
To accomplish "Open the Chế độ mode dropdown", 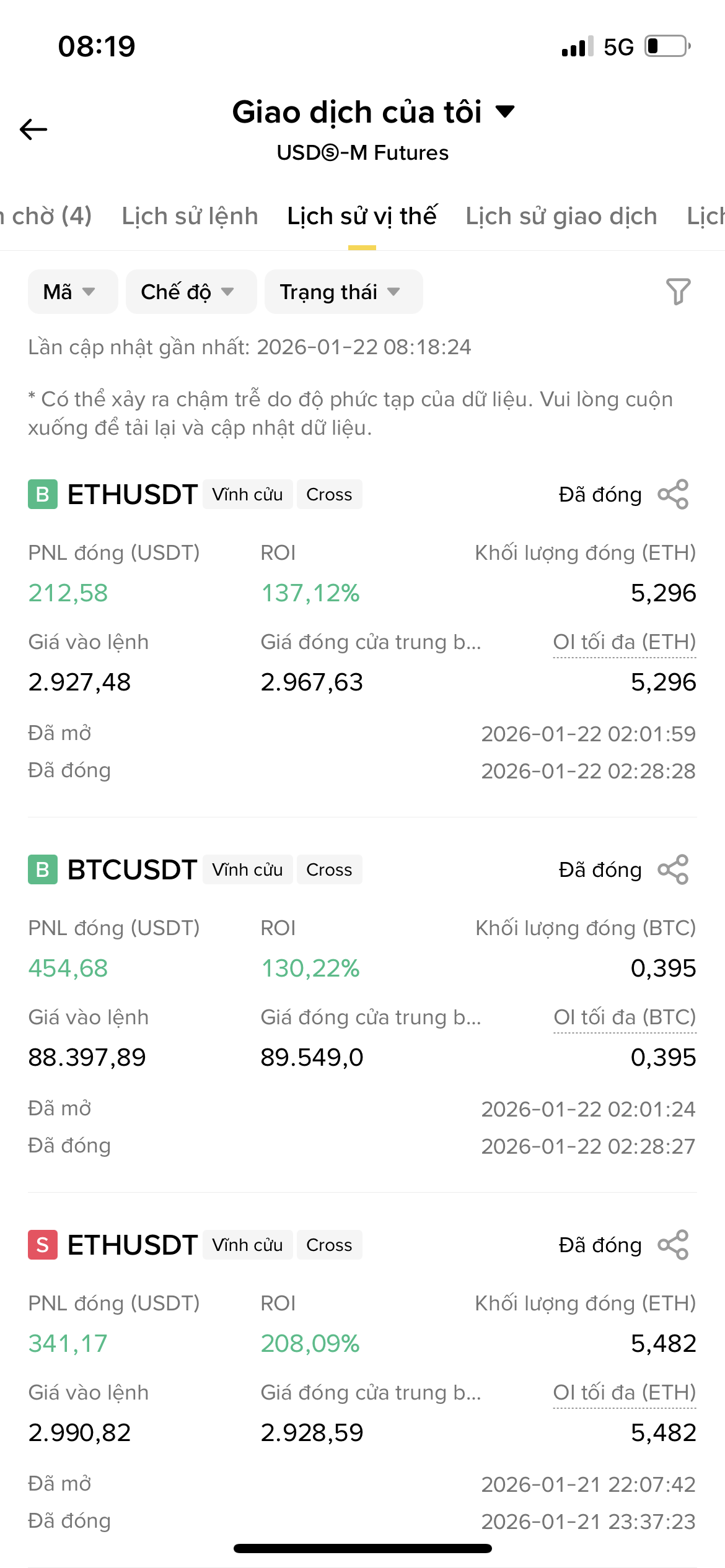I will pyautogui.click(x=190, y=292).
